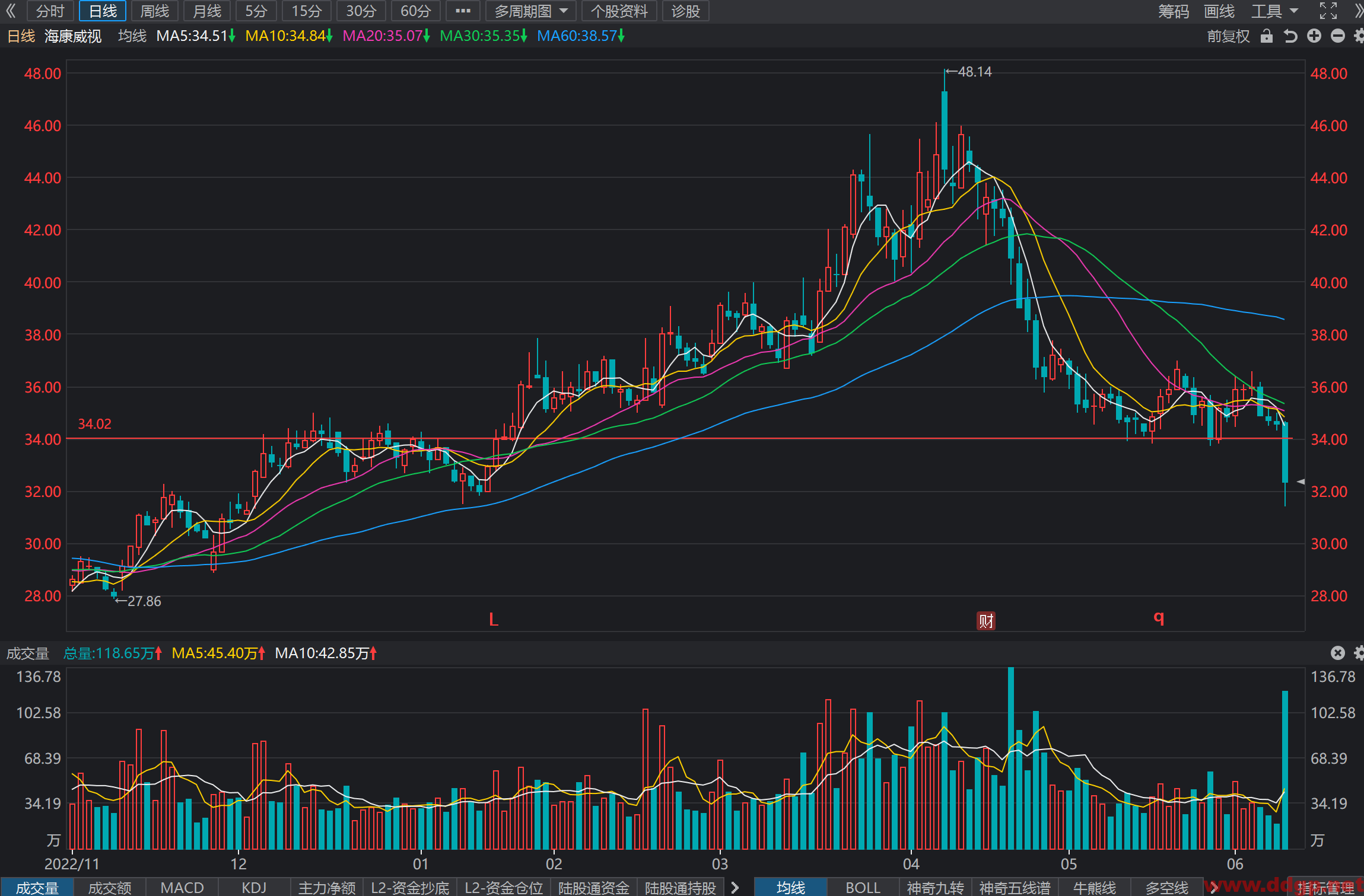
Task: Zoom in with the plus icon
Action: (1314, 36)
